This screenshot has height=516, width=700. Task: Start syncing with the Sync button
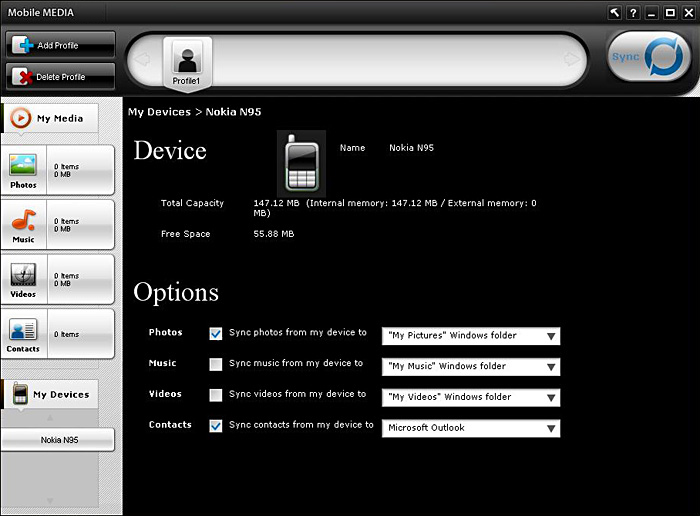(x=649, y=56)
